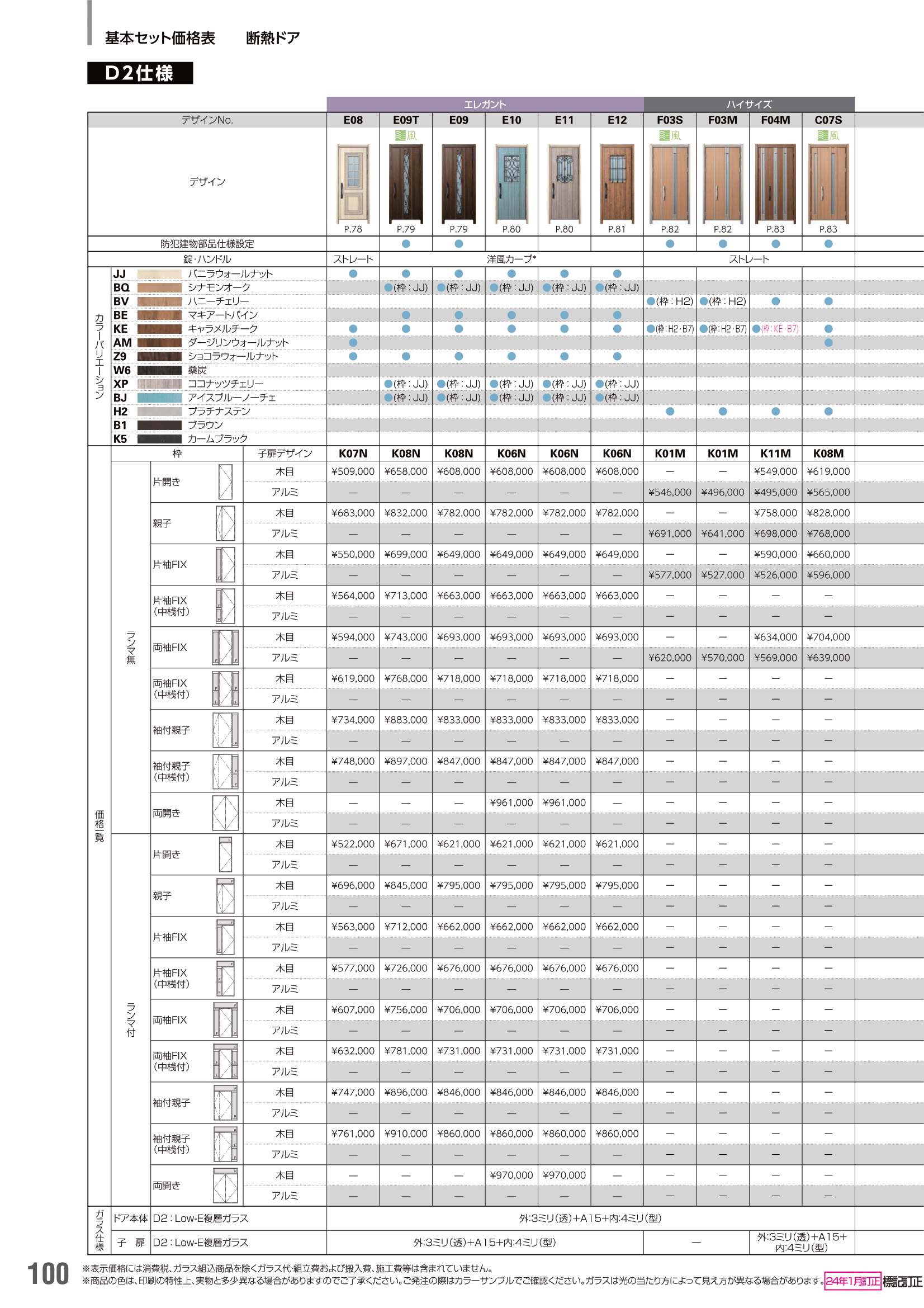The width and height of the screenshot is (924, 1308).
Task: Click the W6 桑炭 color swatch
Action: click(x=159, y=370)
